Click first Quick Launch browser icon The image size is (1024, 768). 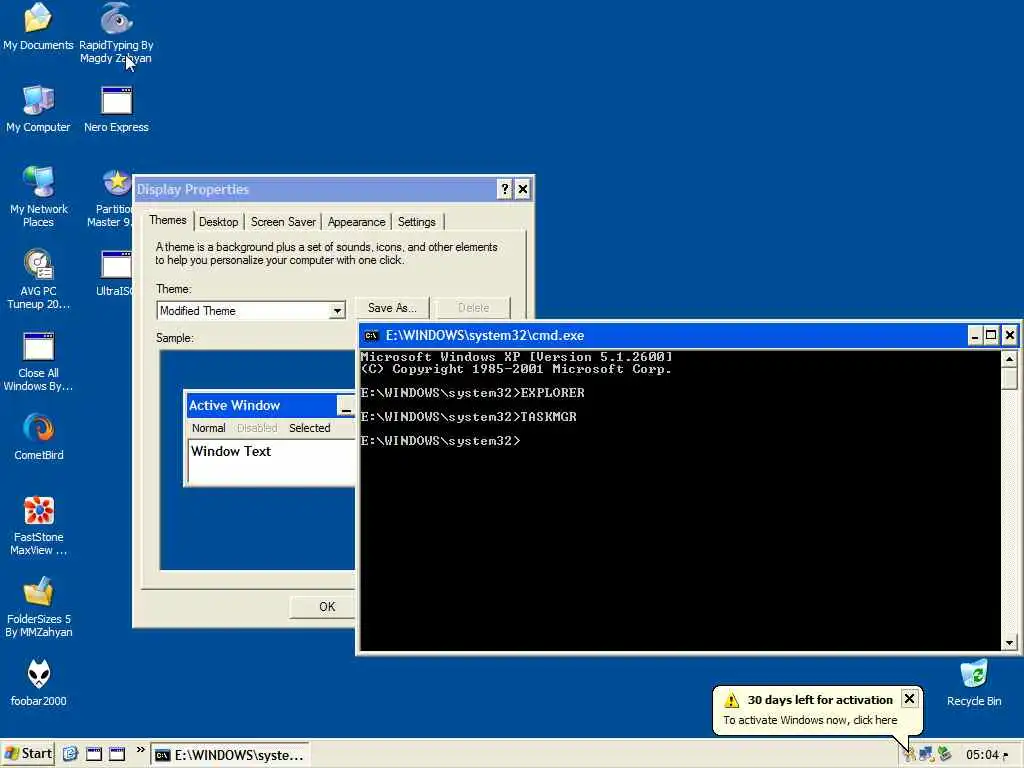click(71, 754)
